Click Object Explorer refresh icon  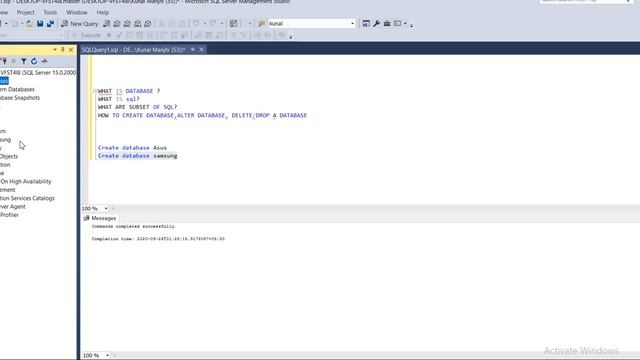click(34, 61)
